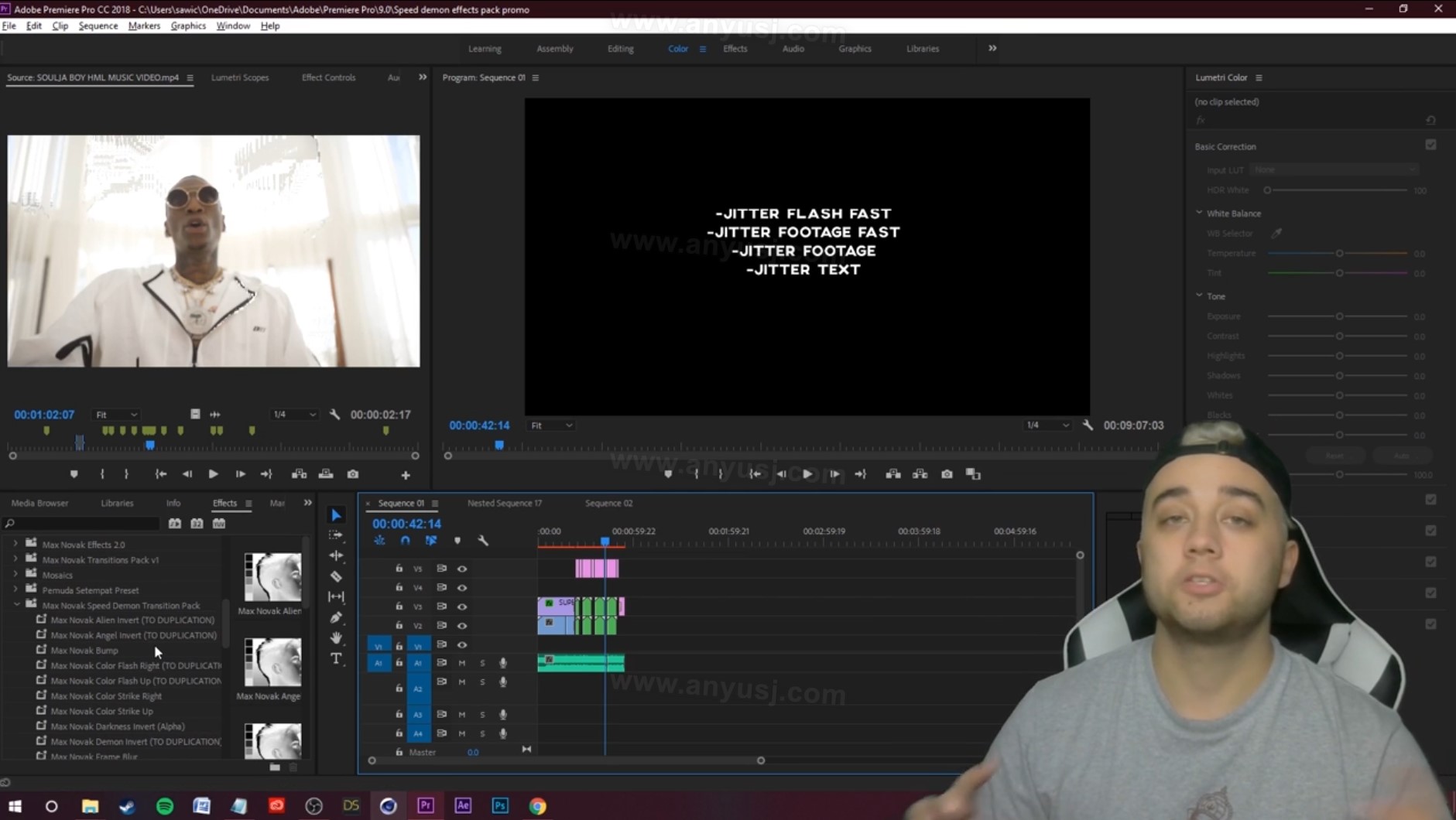Toggle V4 track output eye
This screenshot has height=820, width=1456.
click(462, 588)
